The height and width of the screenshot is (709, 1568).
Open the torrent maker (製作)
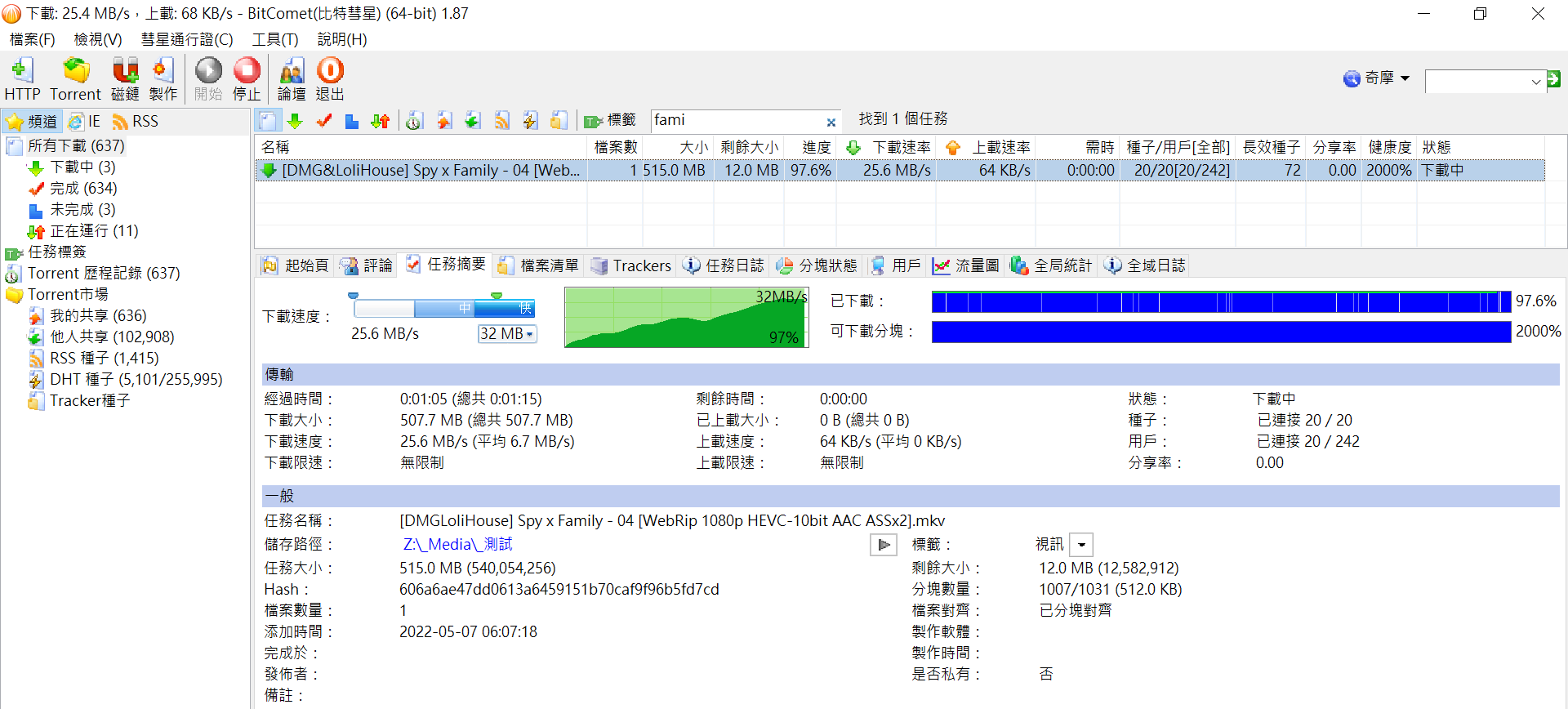(x=163, y=79)
